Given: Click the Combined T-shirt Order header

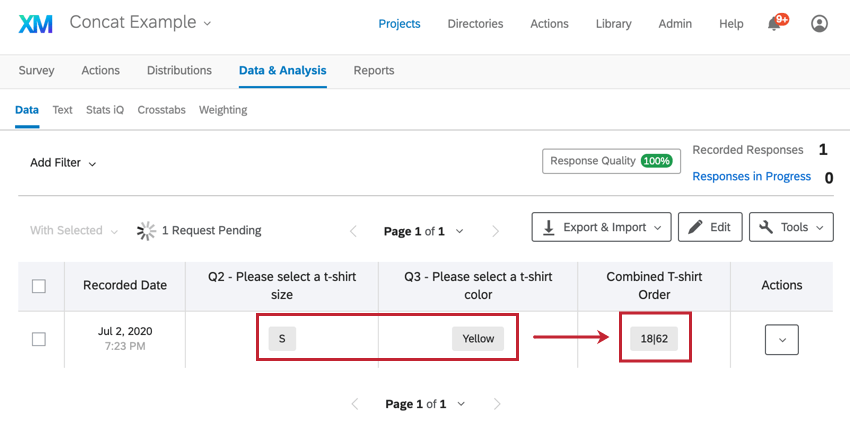Looking at the screenshot, I should 654,286.
